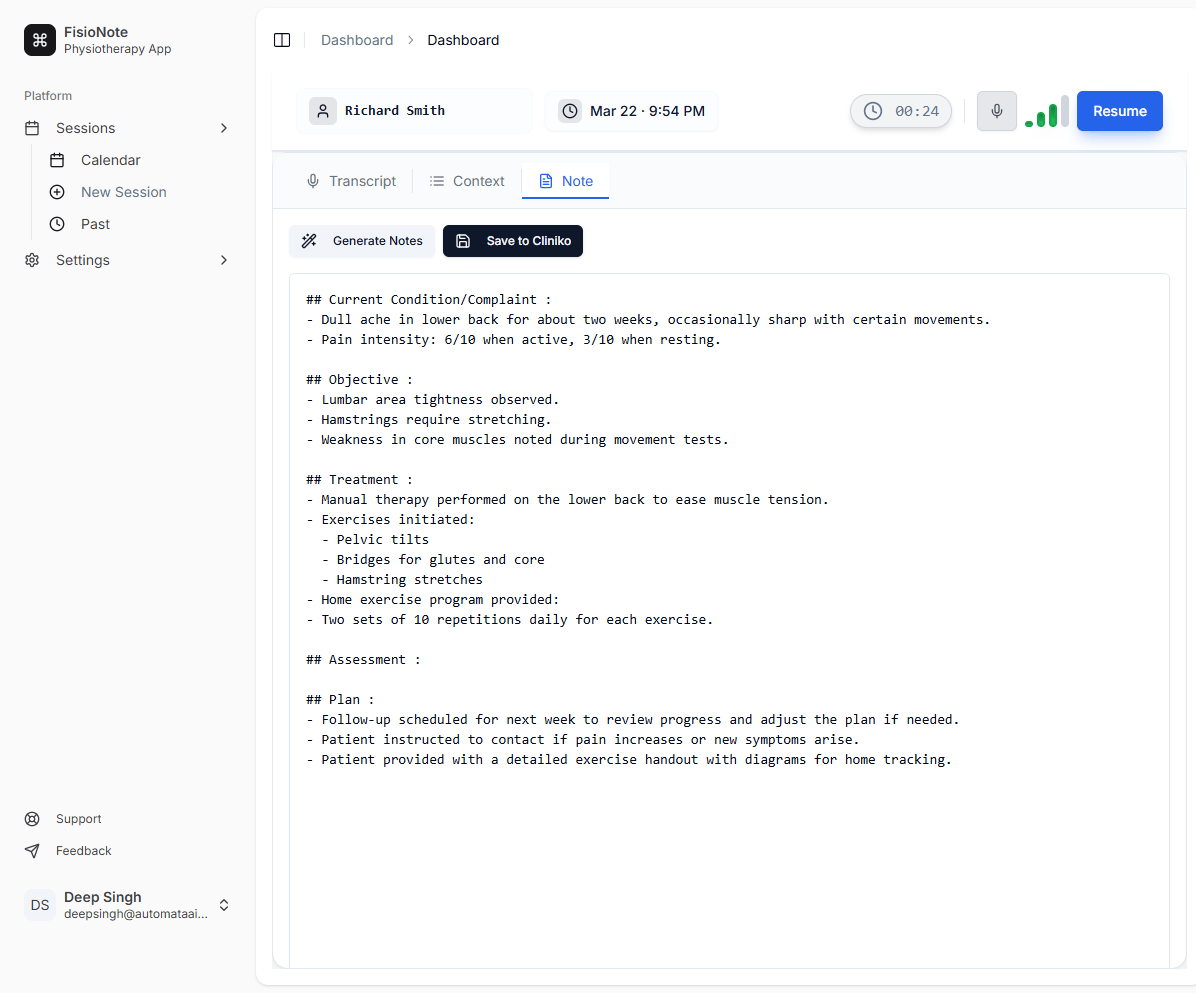Screen dimensions: 1196x993
Task: Click the magic wand Generate icon
Action: (x=309, y=241)
